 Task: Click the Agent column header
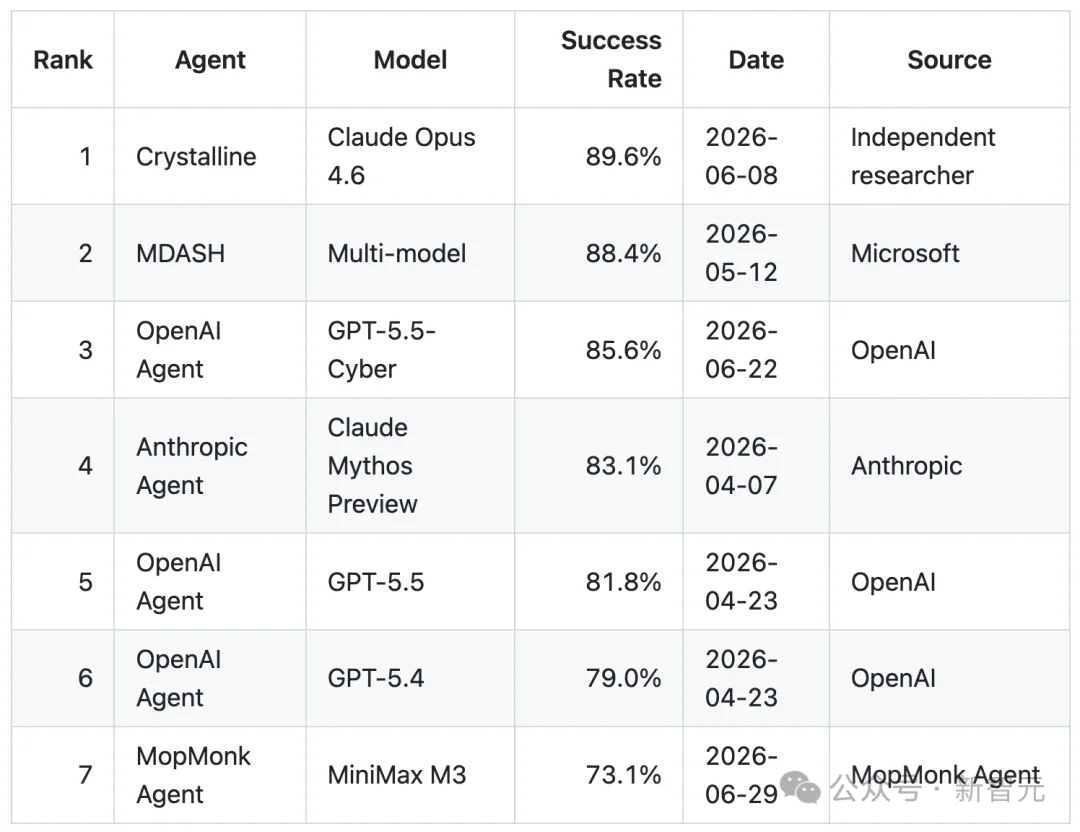click(210, 60)
